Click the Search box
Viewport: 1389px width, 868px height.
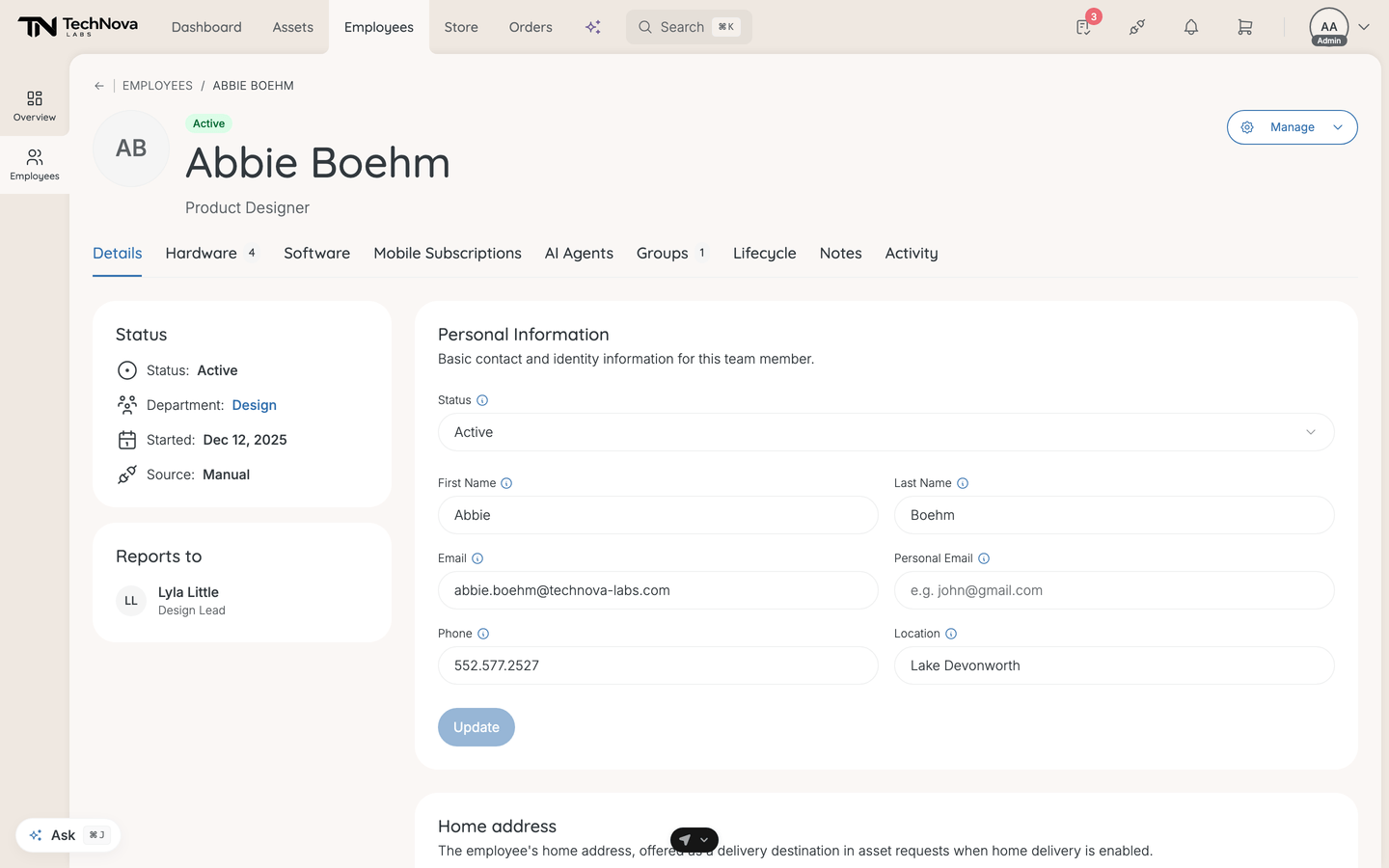pyautogui.click(x=689, y=27)
